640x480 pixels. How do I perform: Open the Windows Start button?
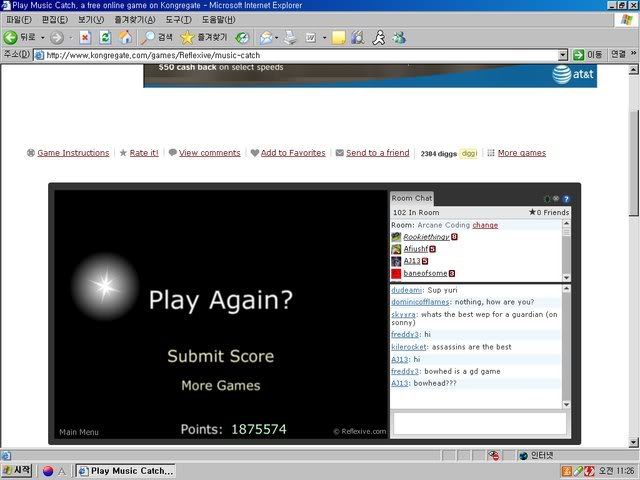17,470
